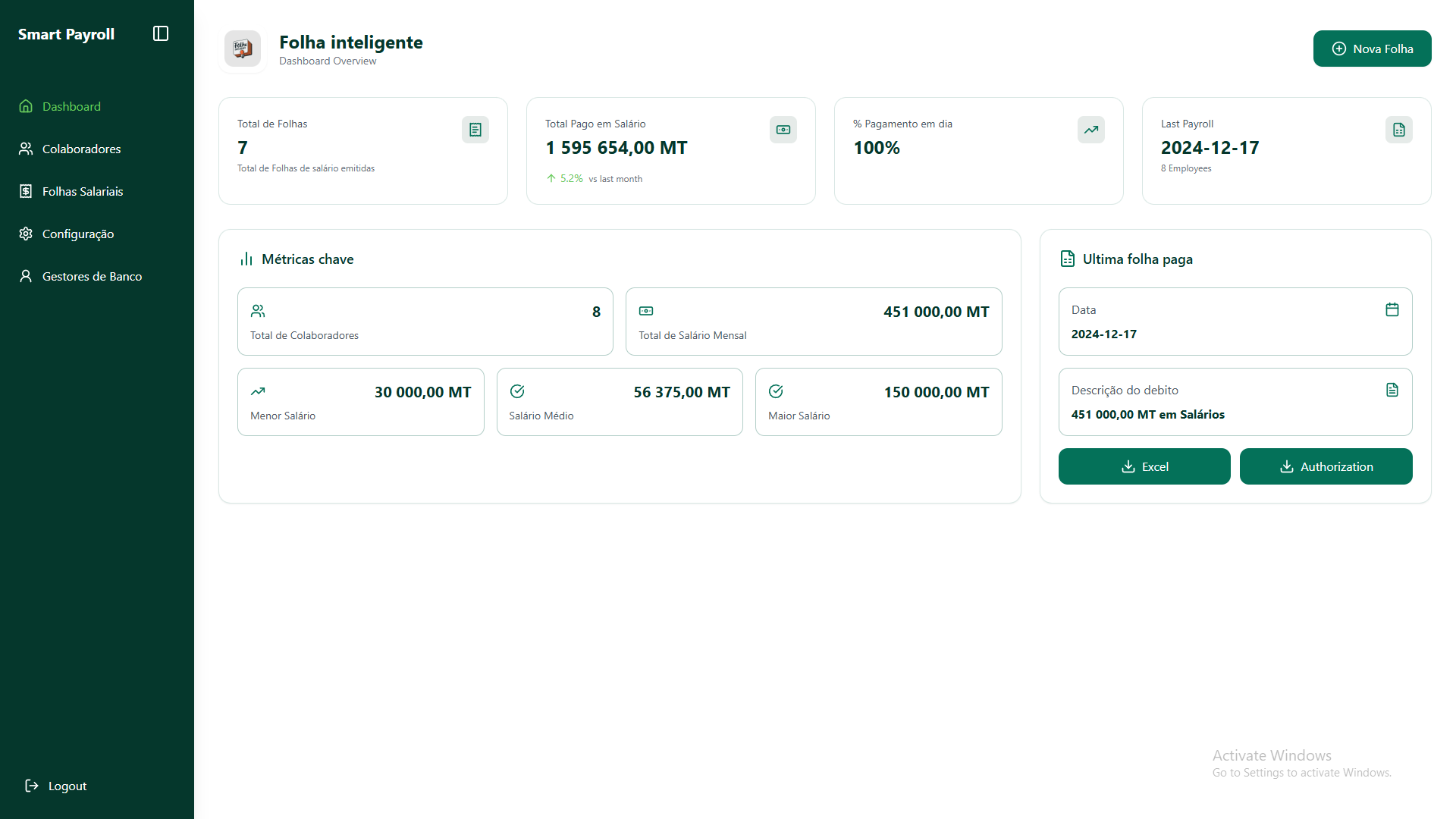This screenshot has height=819, width=1456.
Task: Click the trending arrow icon in Pagamento card
Action: (x=1091, y=130)
